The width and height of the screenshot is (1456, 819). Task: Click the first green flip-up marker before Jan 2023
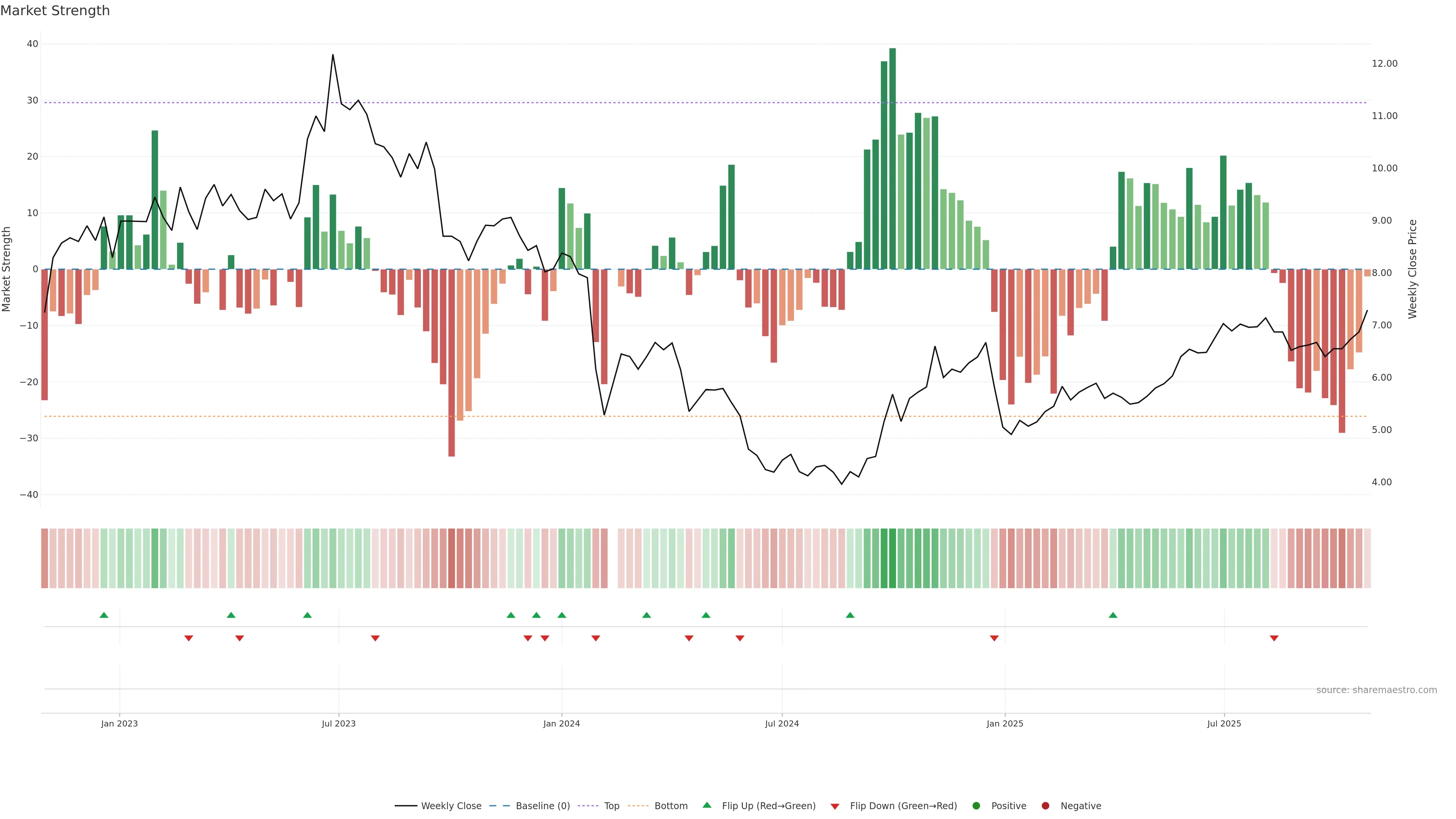104,615
